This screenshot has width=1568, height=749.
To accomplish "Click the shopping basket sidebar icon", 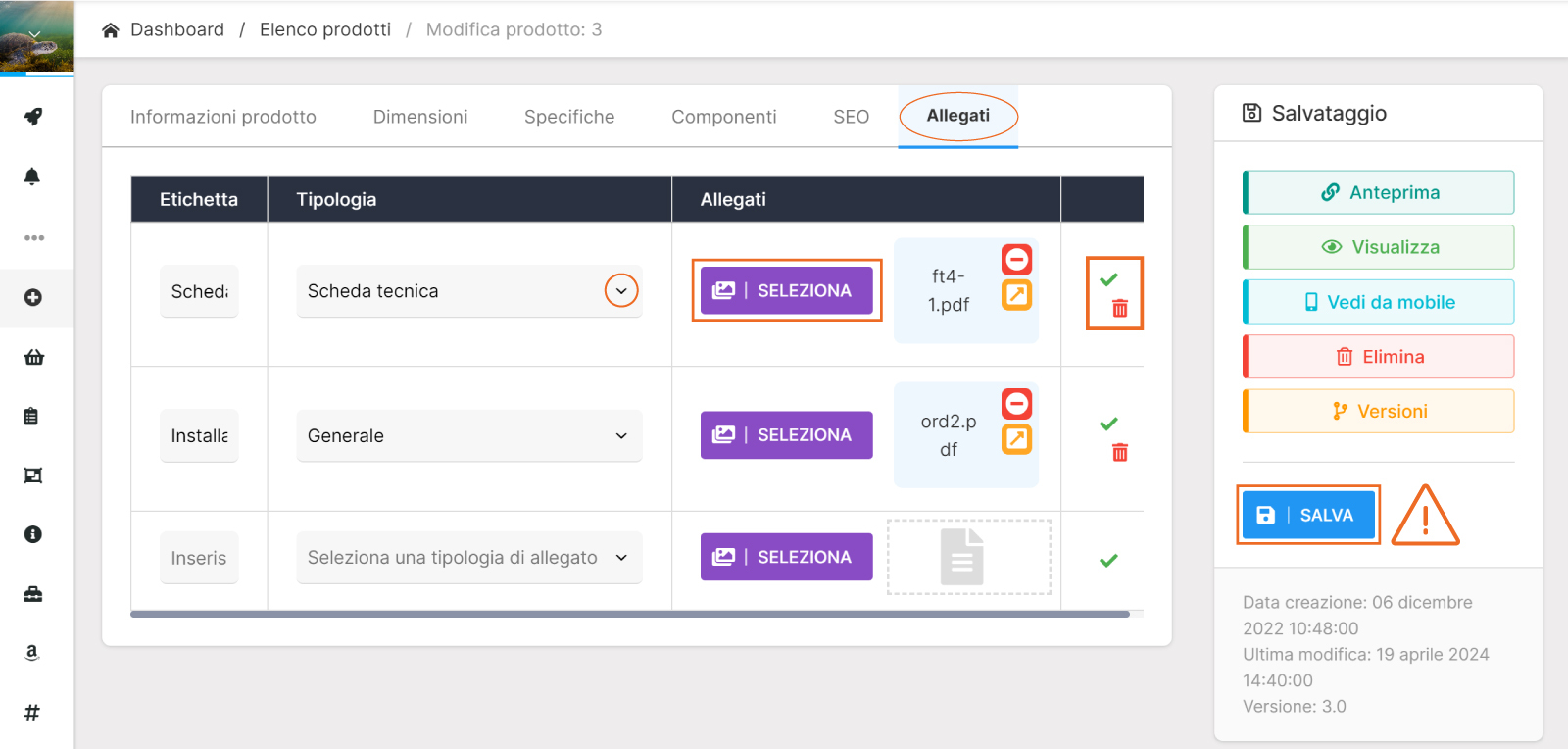I will point(33,357).
